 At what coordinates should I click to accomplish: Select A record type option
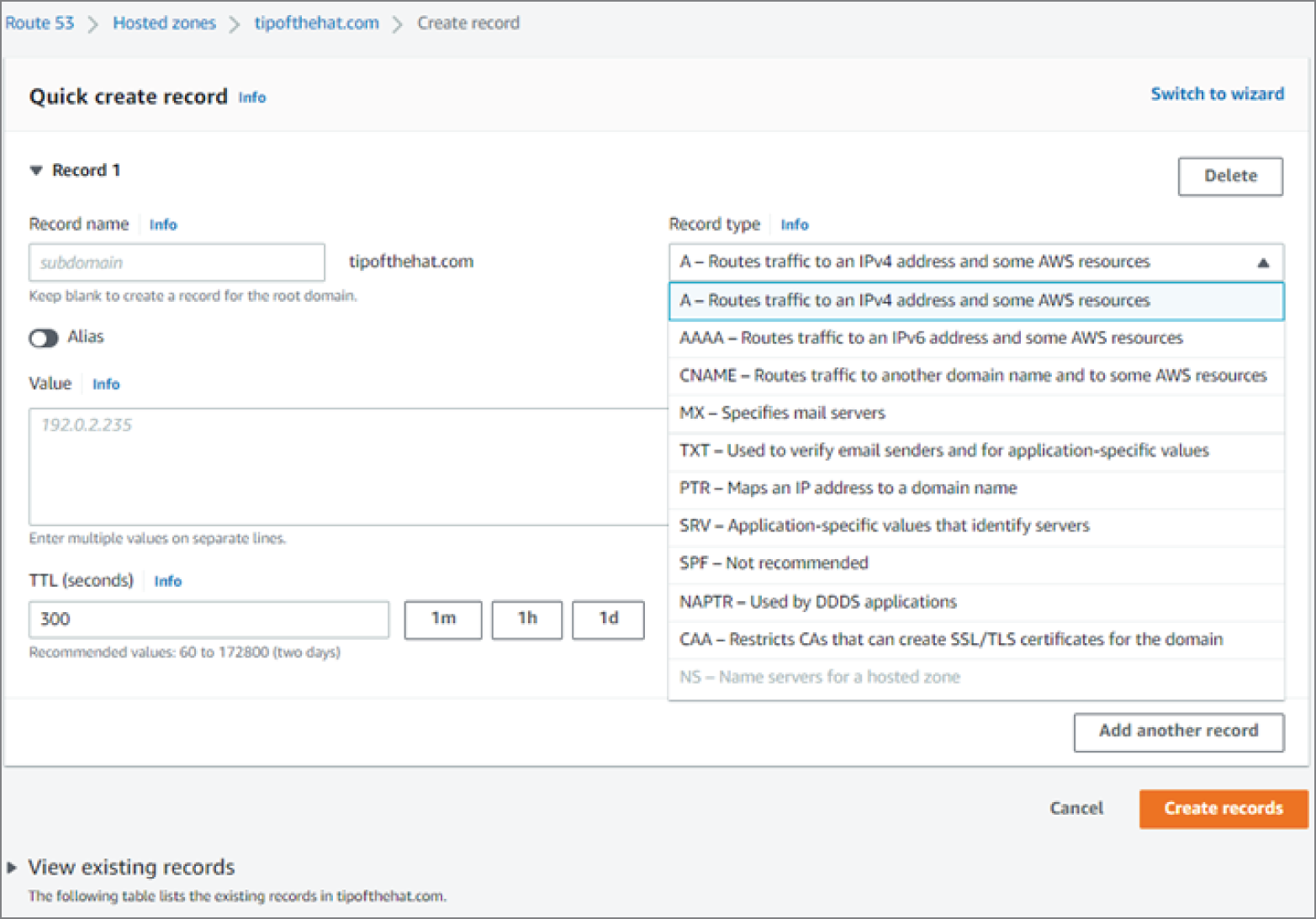click(975, 301)
